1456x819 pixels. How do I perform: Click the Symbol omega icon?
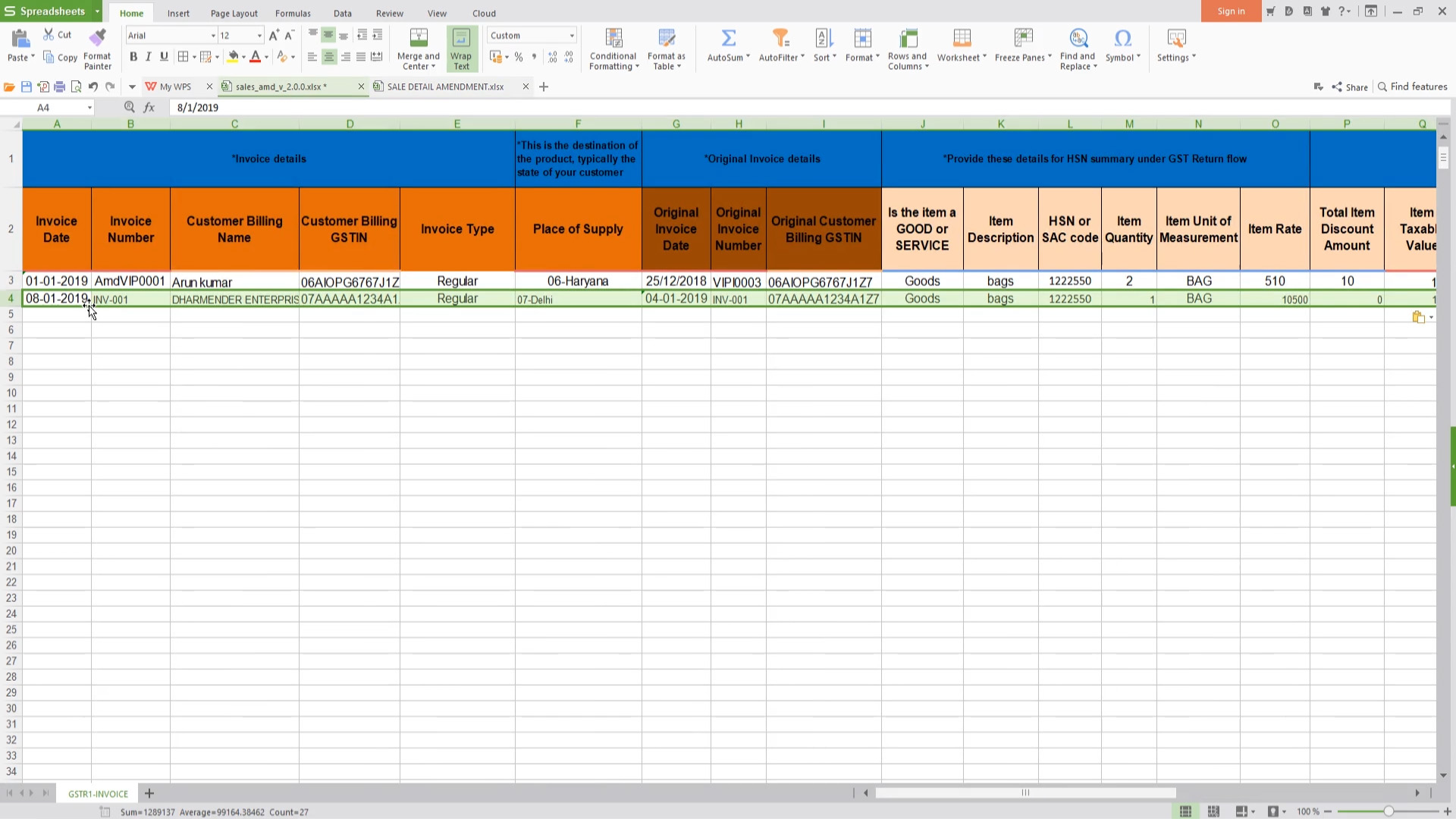tap(1122, 38)
